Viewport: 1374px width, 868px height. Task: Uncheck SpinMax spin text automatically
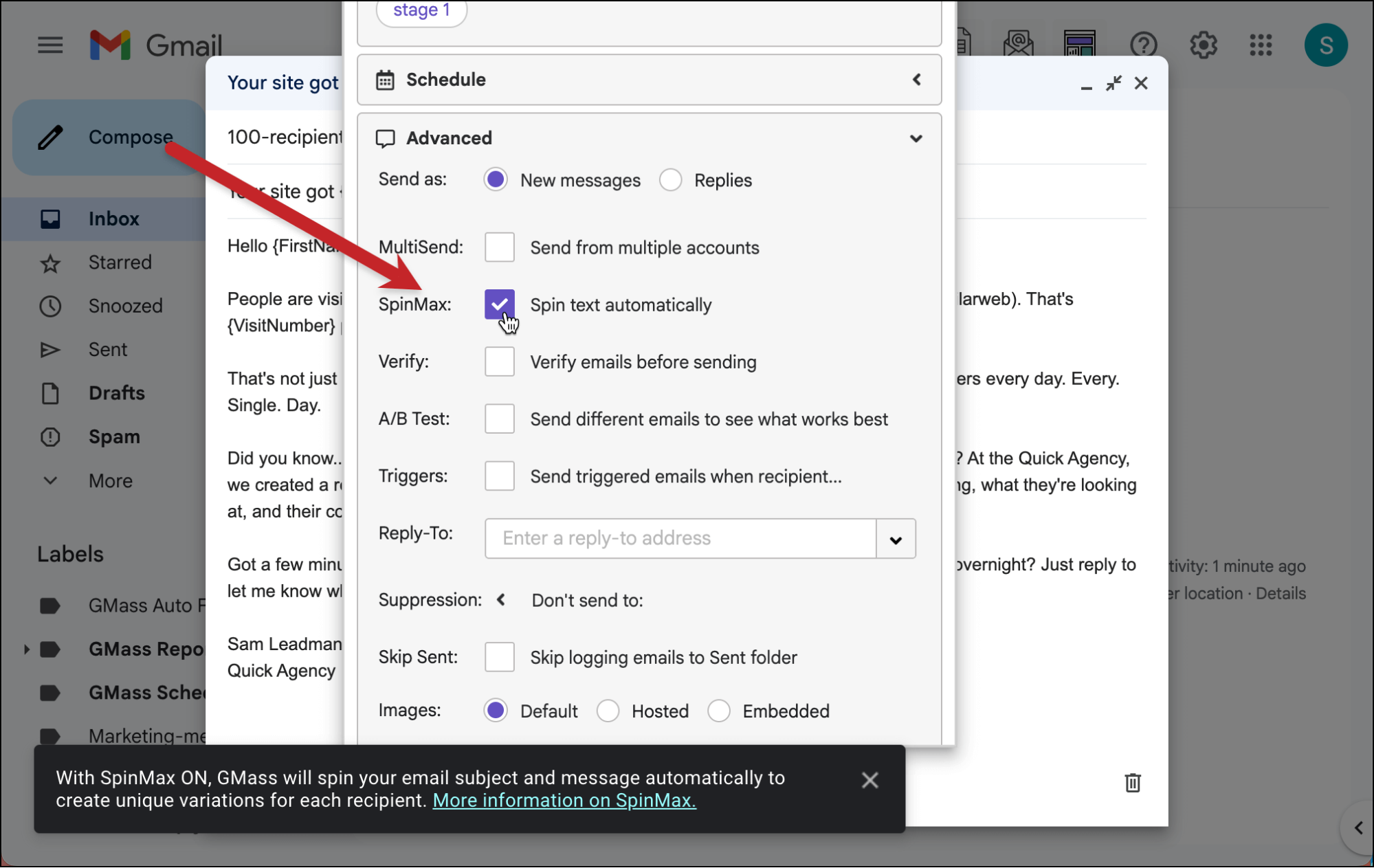pos(499,304)
